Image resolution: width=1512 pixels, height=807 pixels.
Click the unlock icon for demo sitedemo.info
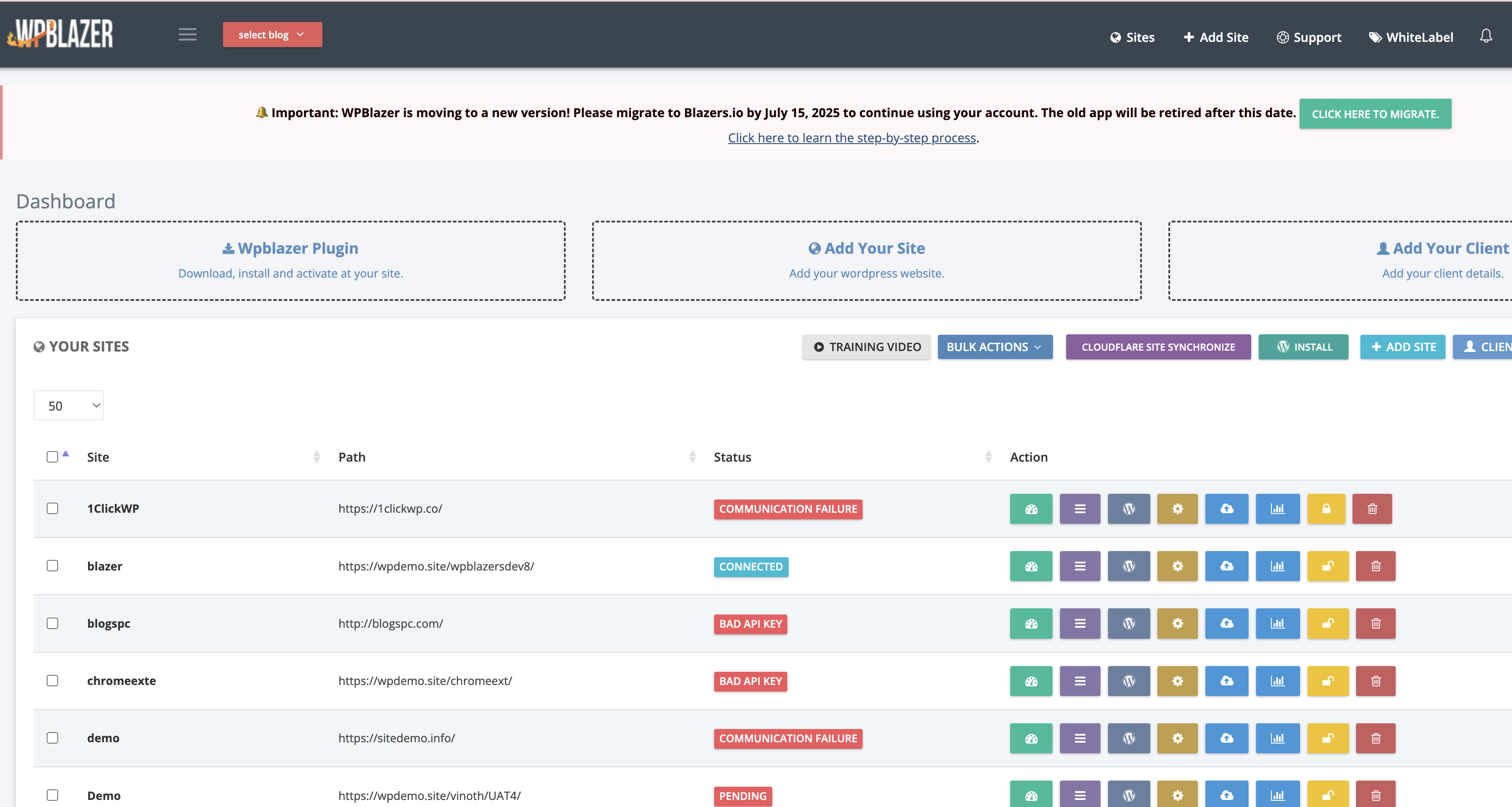point(1328,738)
